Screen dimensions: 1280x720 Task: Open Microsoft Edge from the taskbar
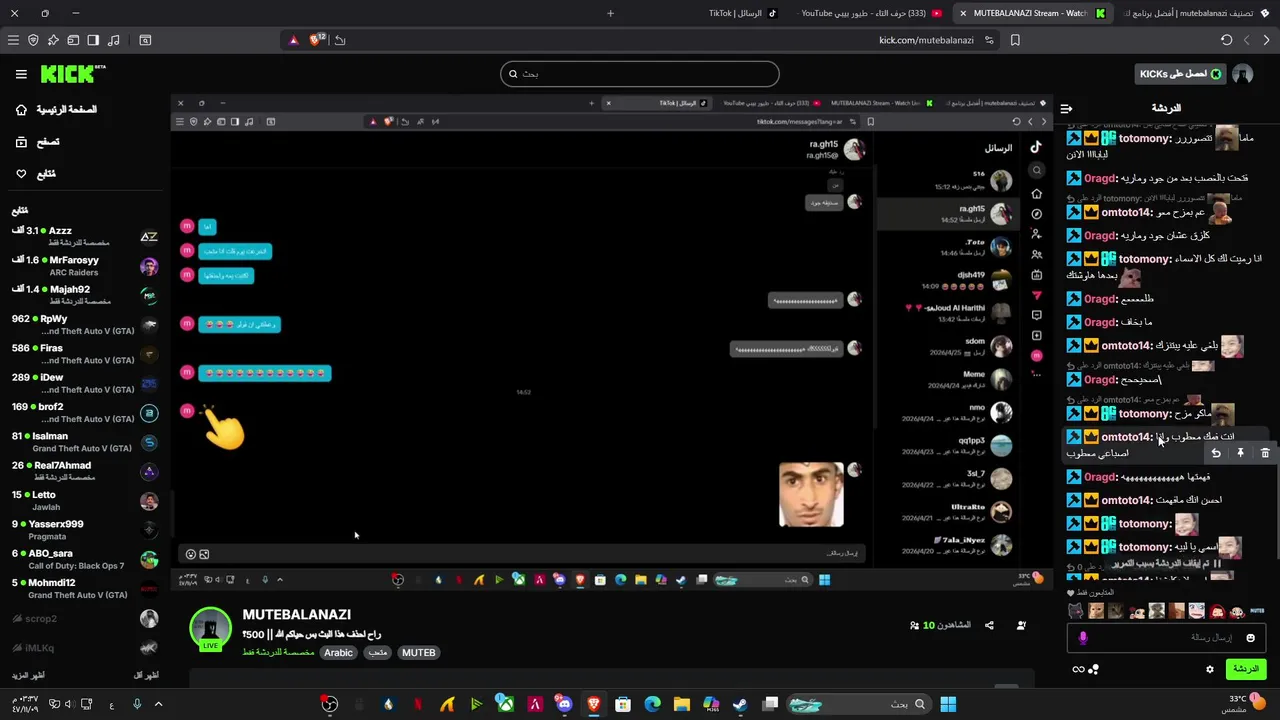pyautogui.click(x=652, y=704)
